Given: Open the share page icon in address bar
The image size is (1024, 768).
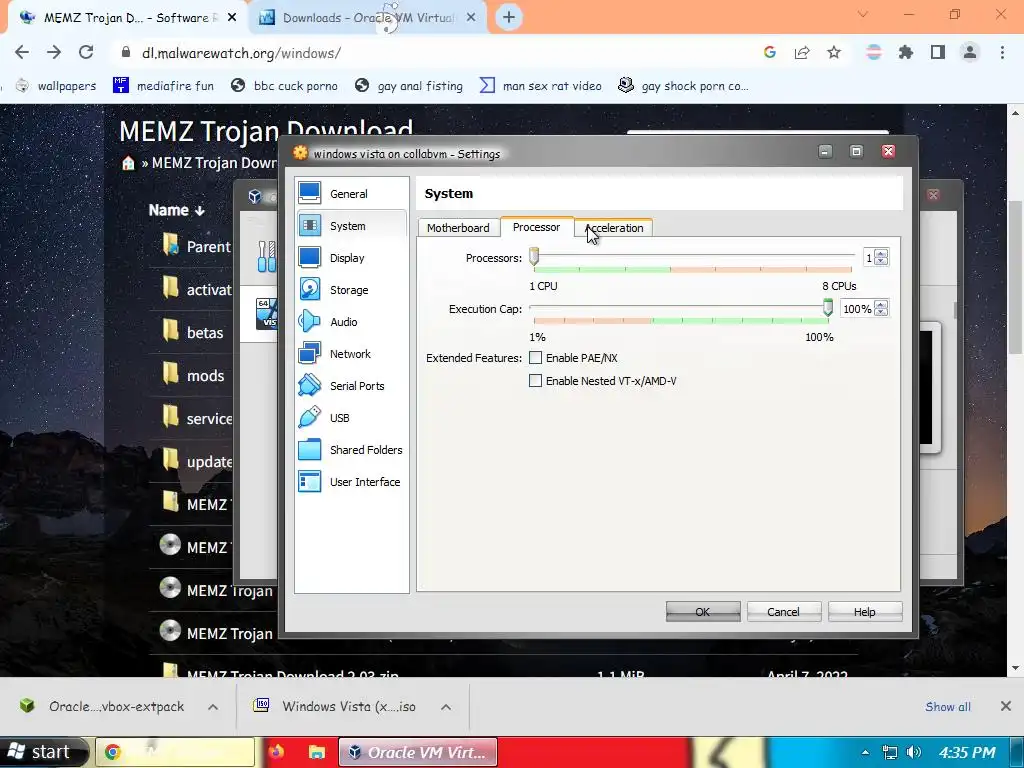Looking at the screenshot, I should [802, 52].
